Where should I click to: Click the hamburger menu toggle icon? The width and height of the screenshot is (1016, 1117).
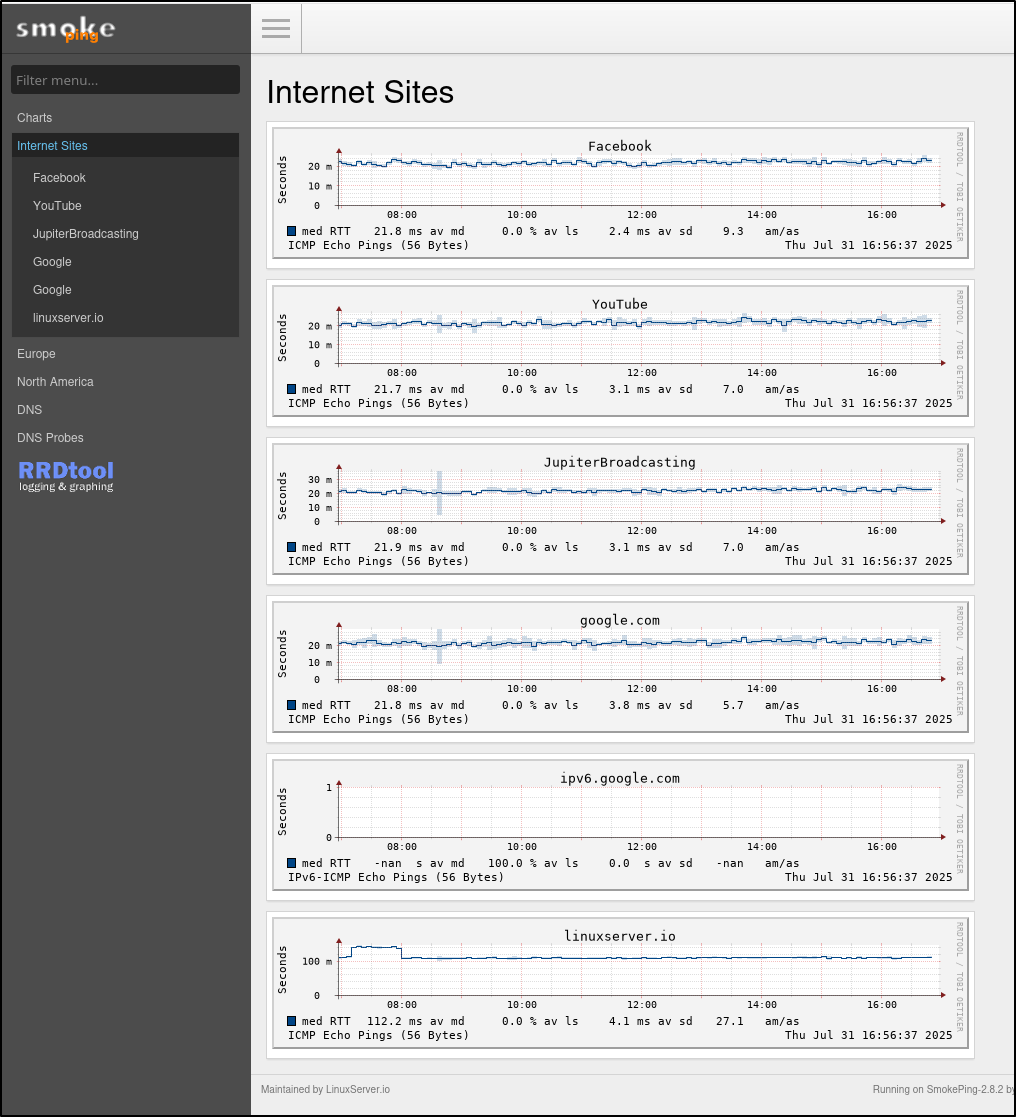coord(276,28)
